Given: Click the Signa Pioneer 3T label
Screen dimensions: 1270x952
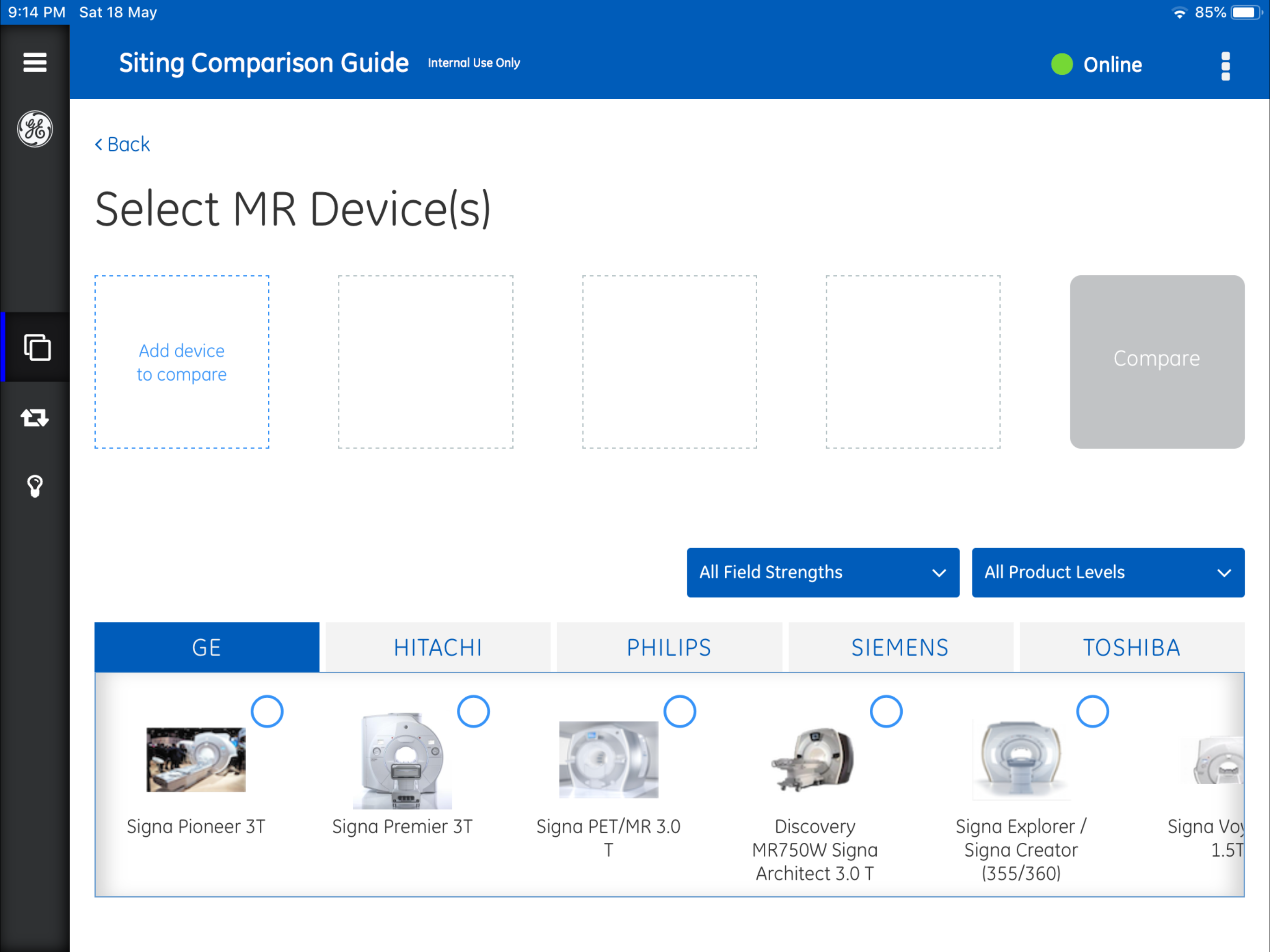Looking at the screenshot, I should (x=196, y=826).
